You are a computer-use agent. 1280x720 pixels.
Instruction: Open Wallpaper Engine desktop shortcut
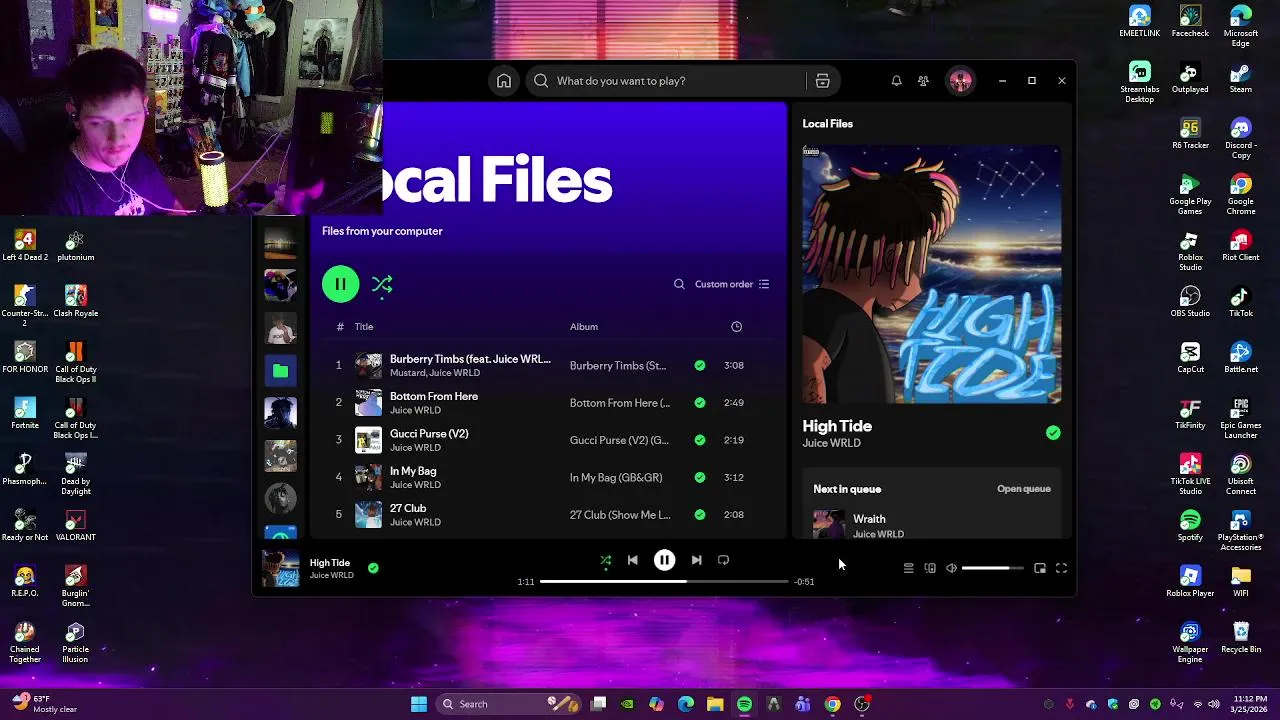pyautogui.click(x=1190, y=643)
